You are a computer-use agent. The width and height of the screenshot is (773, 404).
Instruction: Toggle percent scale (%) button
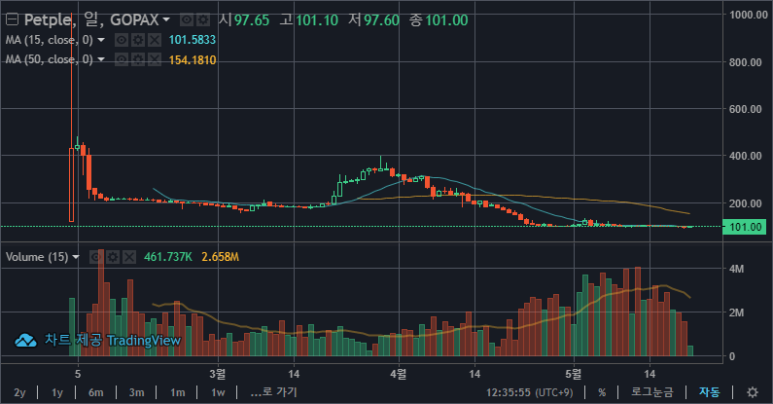coord(602,393)
